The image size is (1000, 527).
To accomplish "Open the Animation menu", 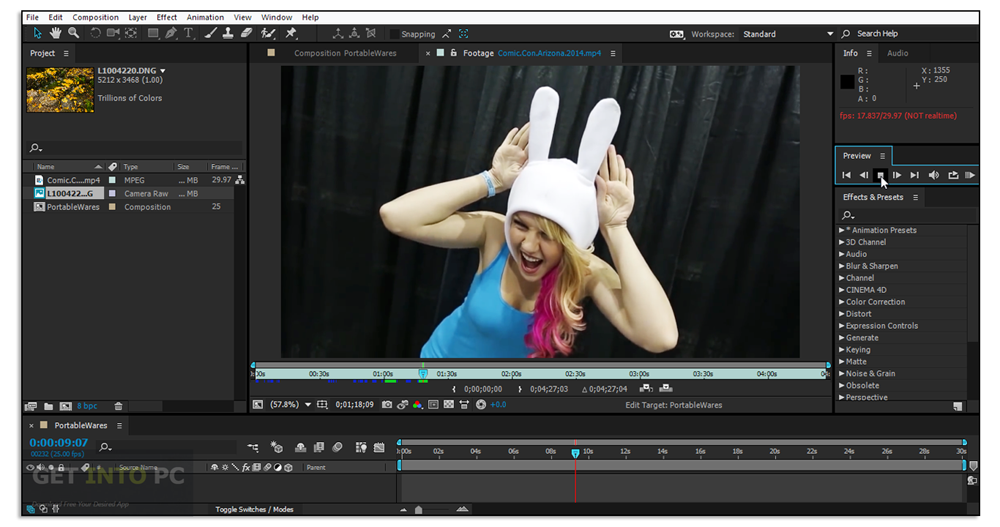I will 205,17.
